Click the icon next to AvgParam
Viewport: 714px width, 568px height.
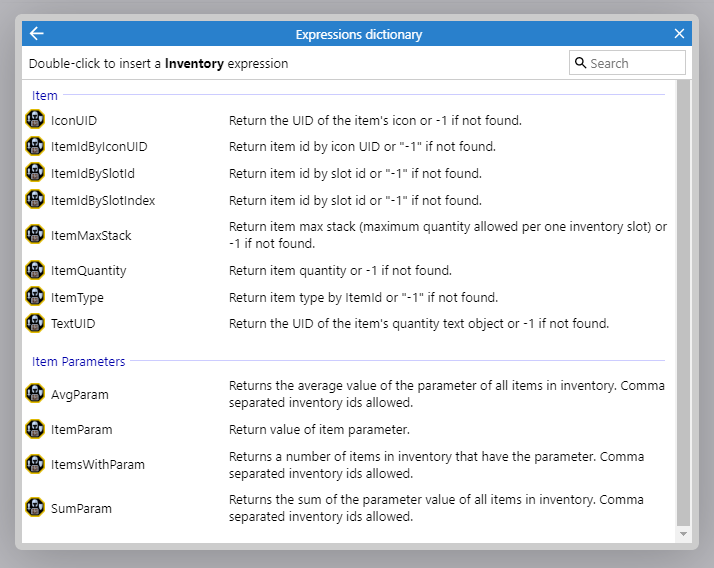(35, 394)
